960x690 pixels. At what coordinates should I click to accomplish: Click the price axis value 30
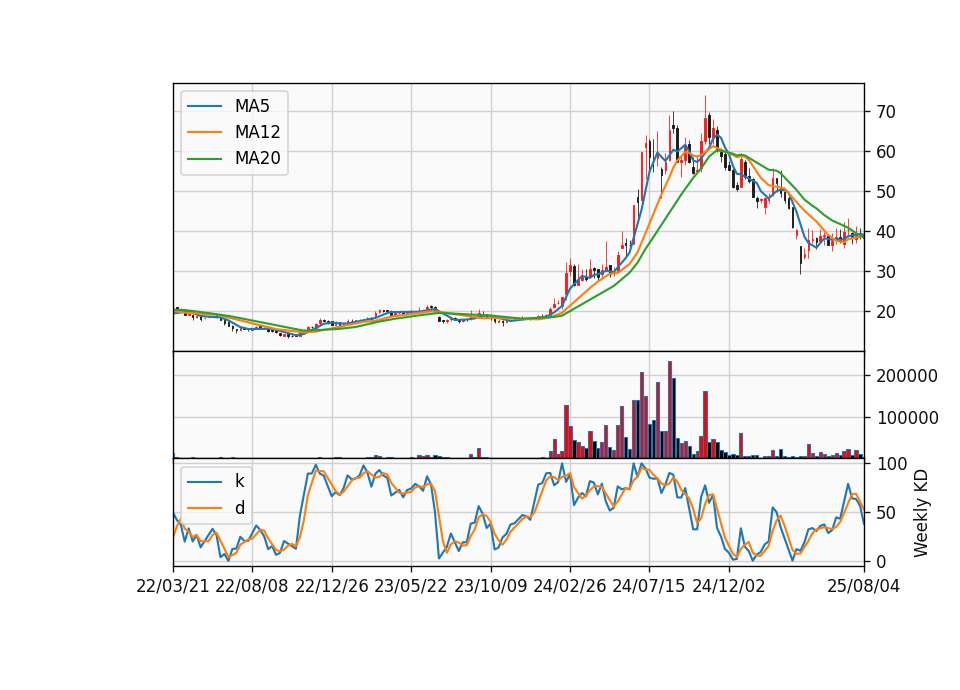tap(886, 272)
